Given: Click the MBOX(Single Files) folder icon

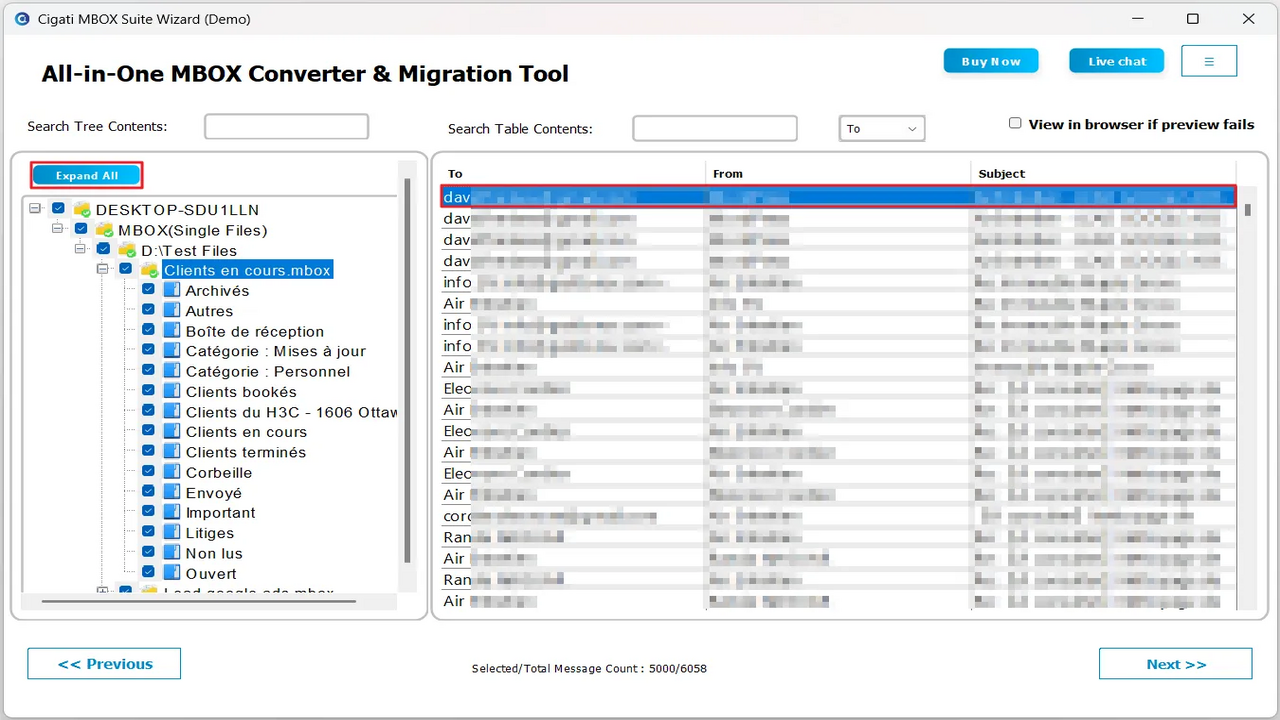Looking at the screenshot, I should [104, 230].
